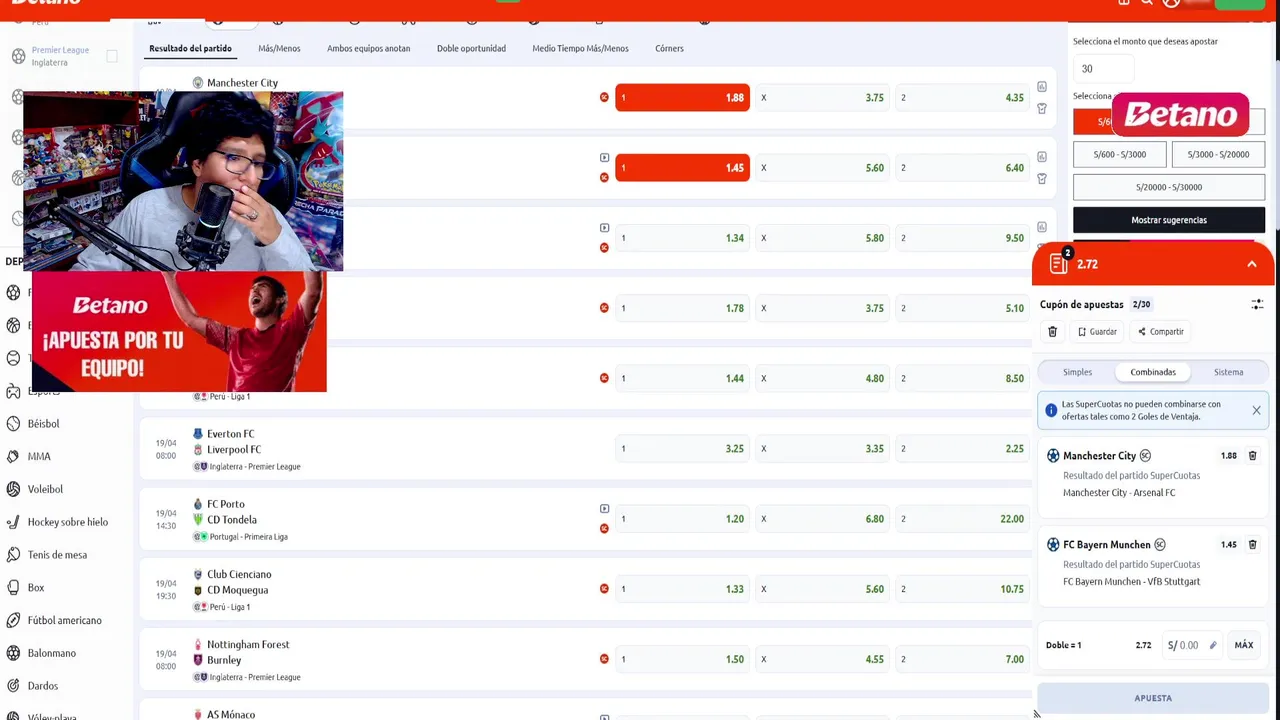Clear all bets with coupon trash icon
The image size is (1280, 720).
coord(1052,332)
